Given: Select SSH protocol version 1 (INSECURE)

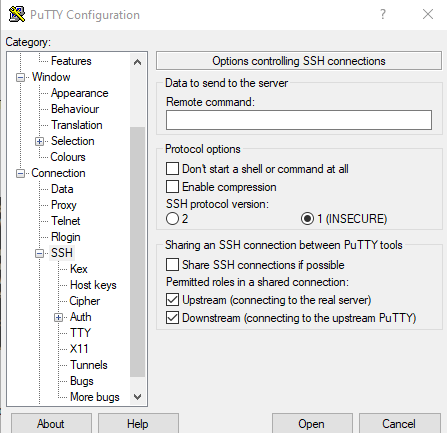Looking at the screenshot, I should pos(307,219).
